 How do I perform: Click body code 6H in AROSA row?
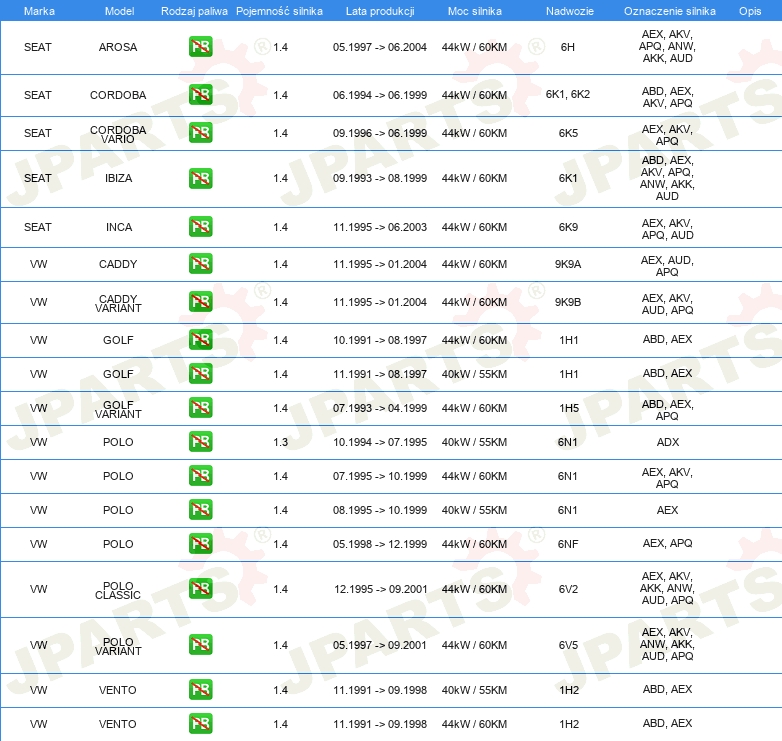point(568,47)
